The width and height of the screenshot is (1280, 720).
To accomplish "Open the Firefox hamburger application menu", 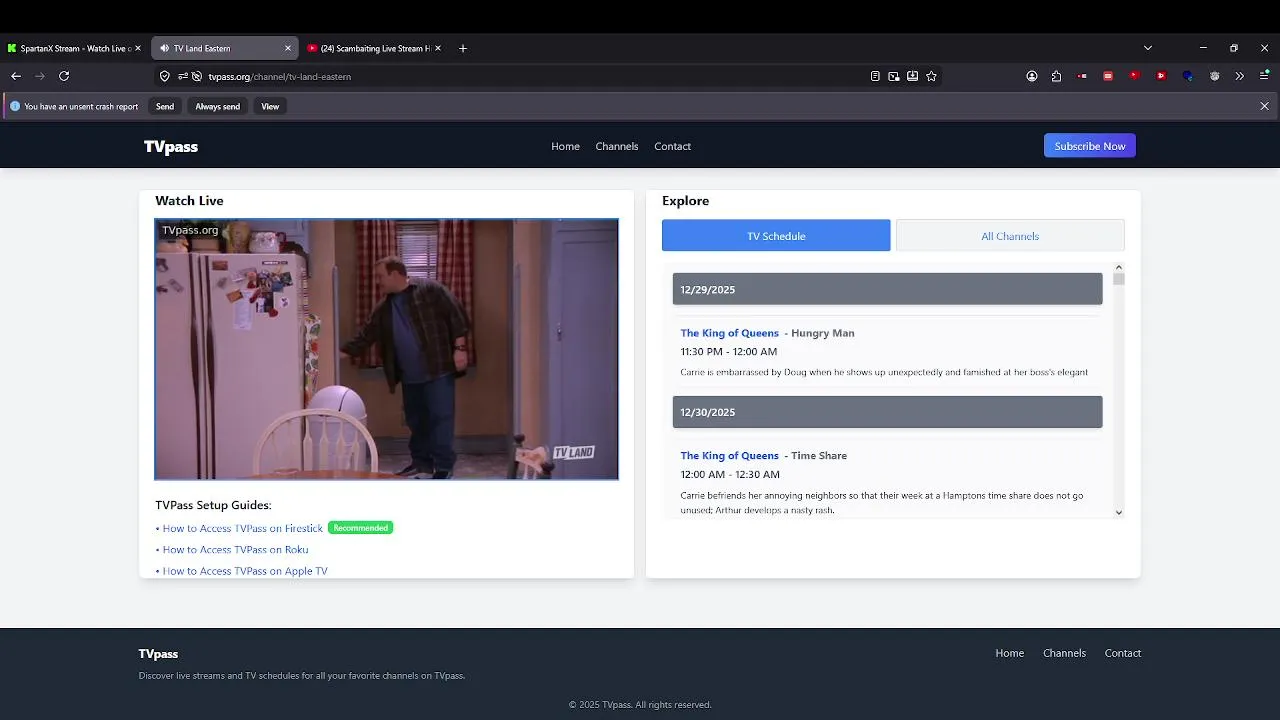I will [x=1265, y=76].
